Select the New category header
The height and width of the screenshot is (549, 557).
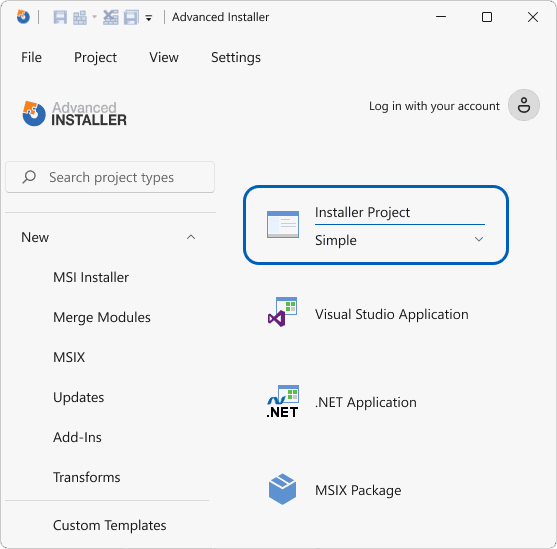coord(35,237)
